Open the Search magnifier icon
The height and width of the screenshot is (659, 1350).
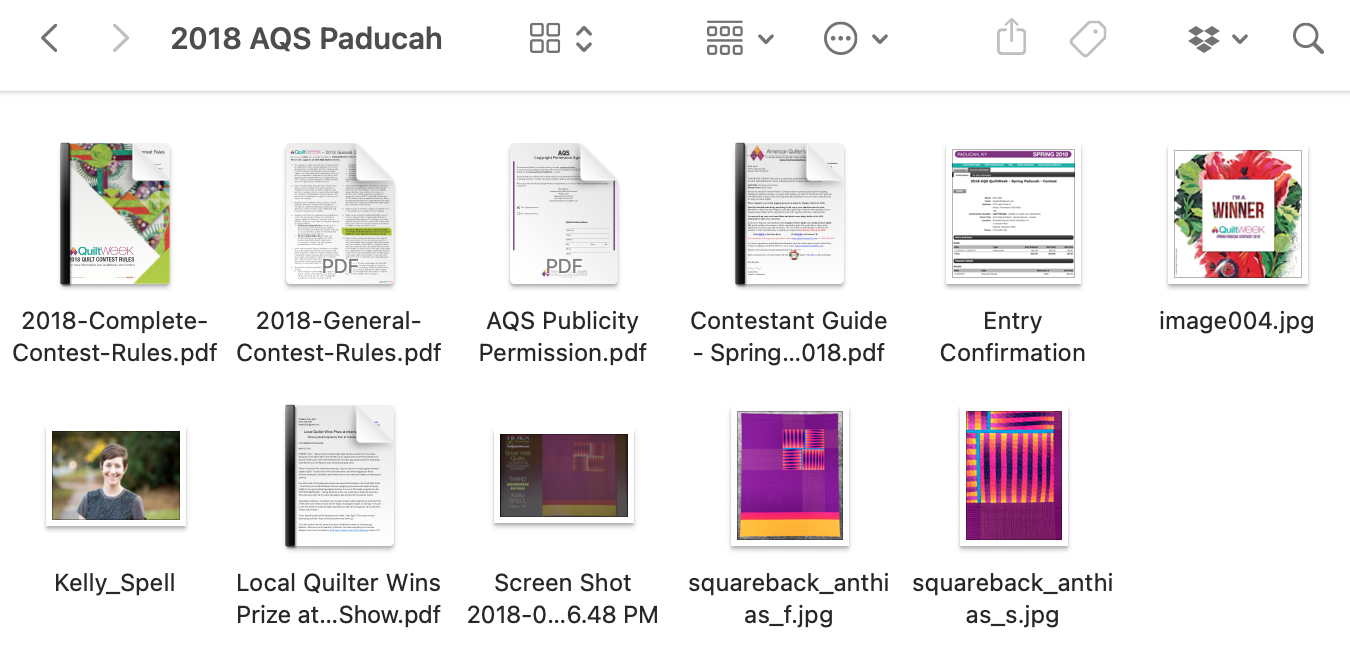click(1308, 38)
